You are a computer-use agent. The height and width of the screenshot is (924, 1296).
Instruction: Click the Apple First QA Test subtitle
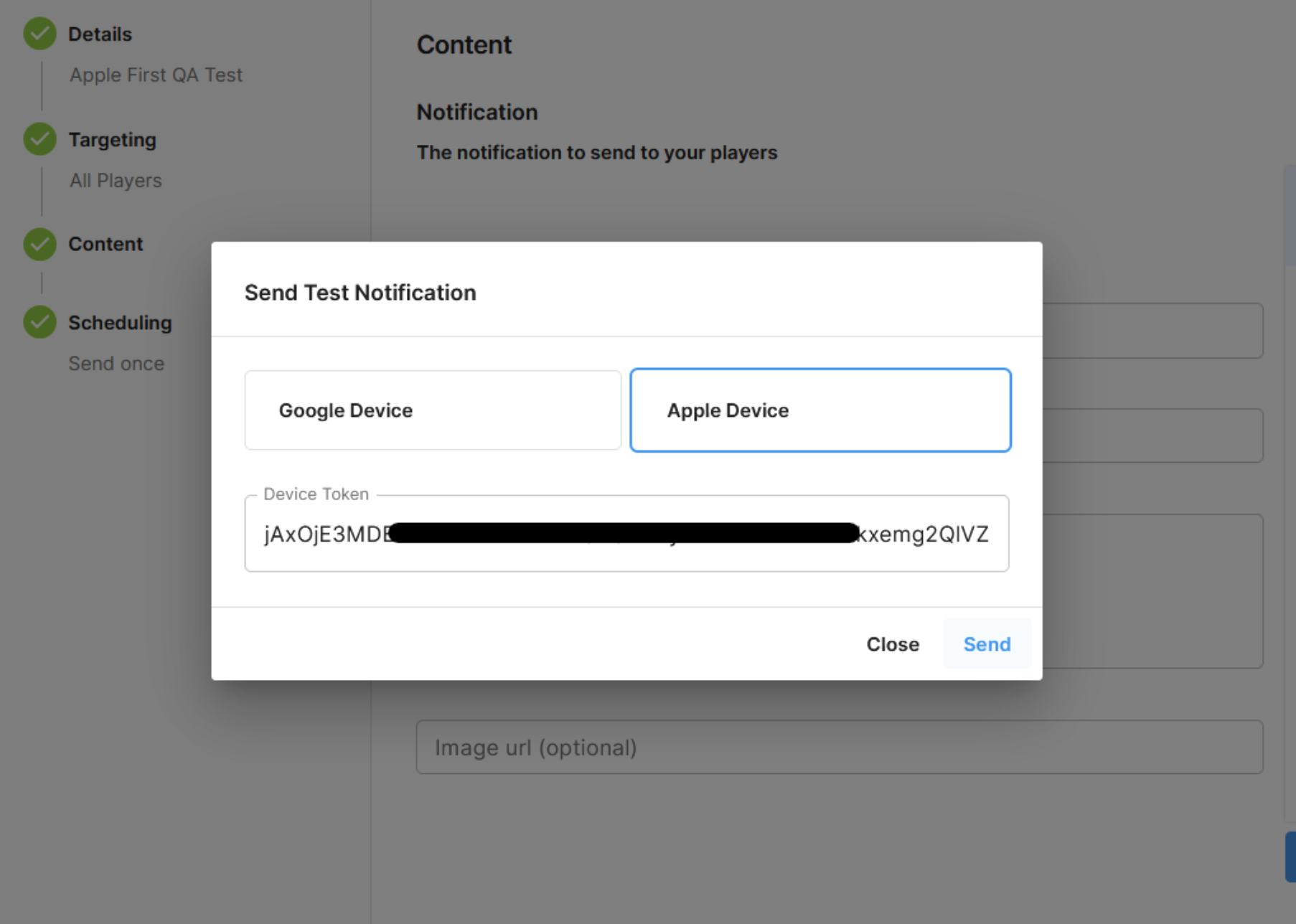[156, 75]
